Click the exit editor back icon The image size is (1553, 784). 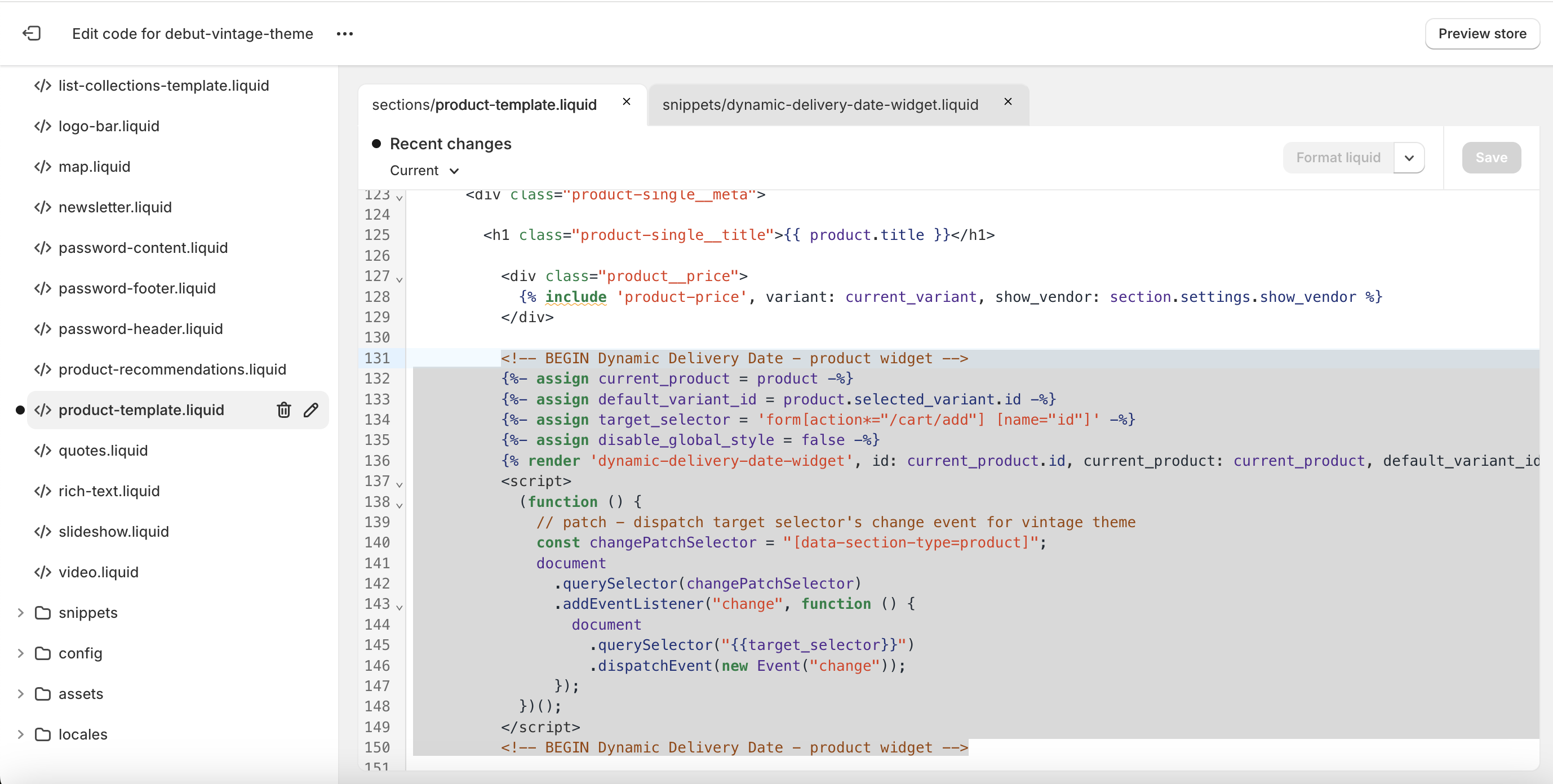coord(32,34)
